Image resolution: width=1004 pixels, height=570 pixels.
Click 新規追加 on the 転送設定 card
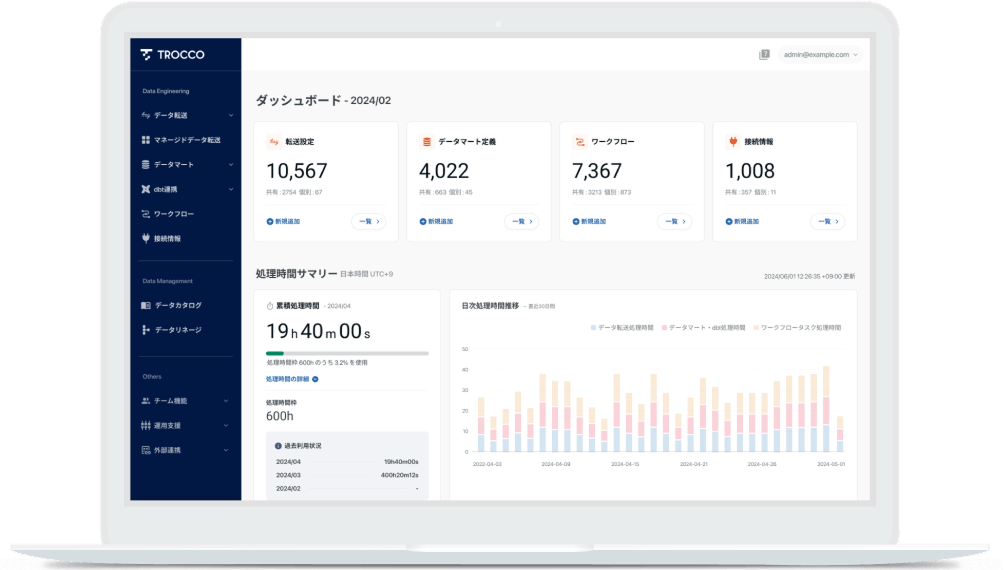283,221
